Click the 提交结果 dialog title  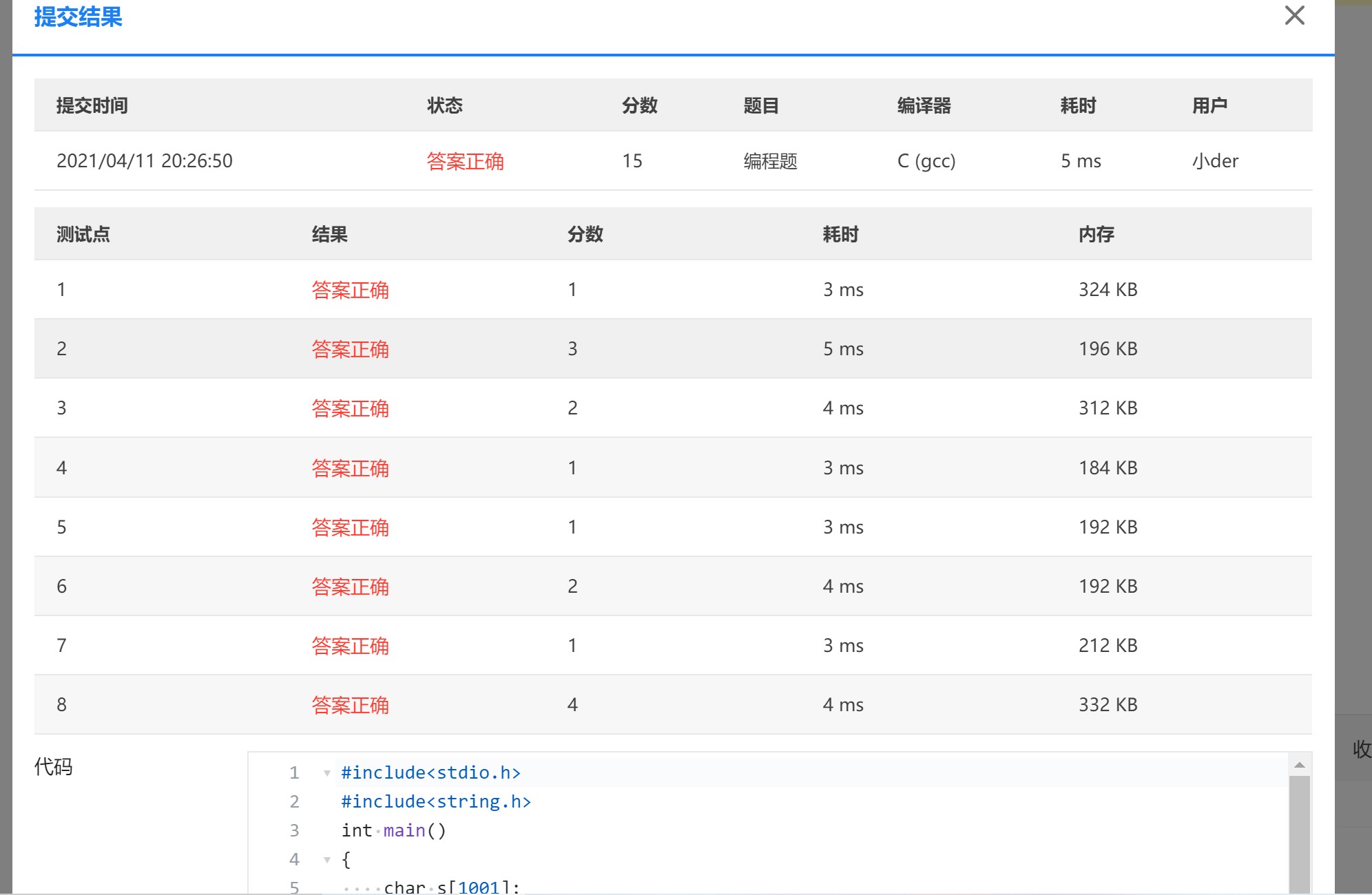click(x=78, y=17)
